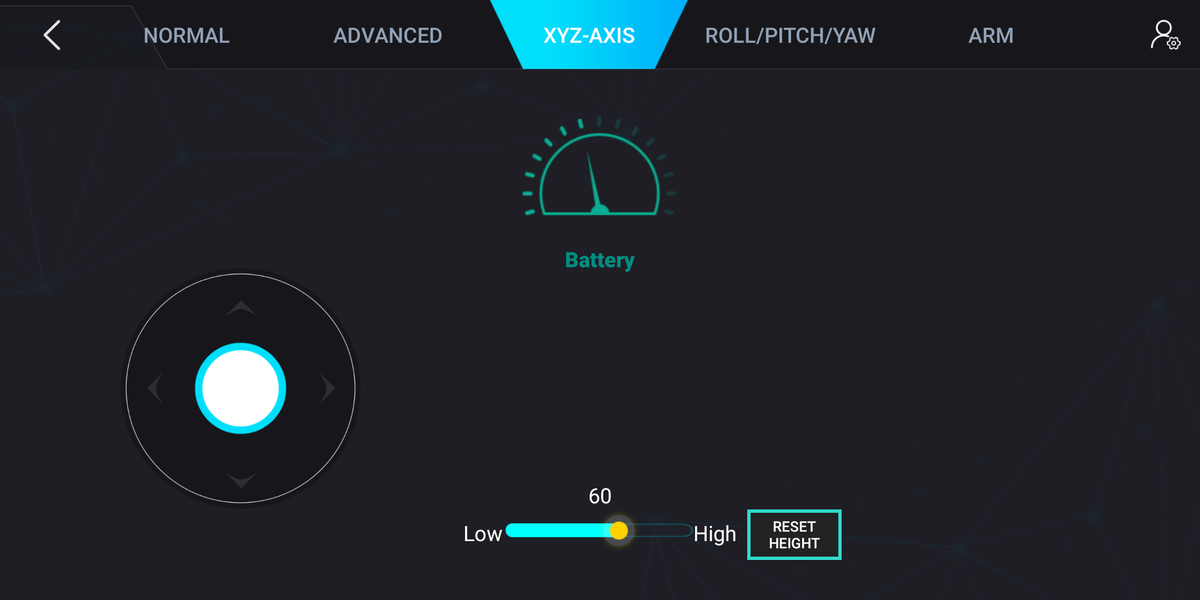Image resolution: width=1200 pixels, height=600 pixels.
Task: Select the XYZ-AXIS tab
Action: [589, 36]
